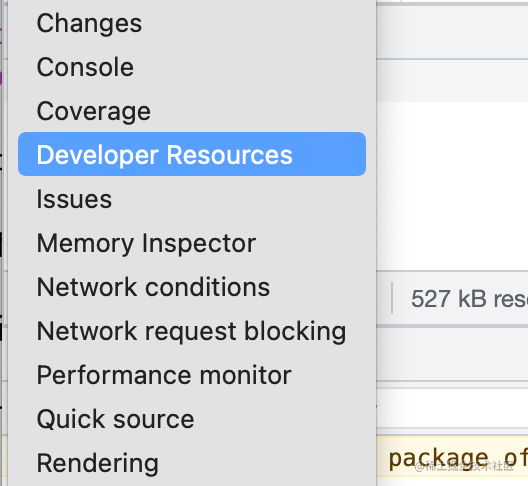Screen dimensions: 528x486
Task: Choose Quick source from the menu
Action: [116, 419]
